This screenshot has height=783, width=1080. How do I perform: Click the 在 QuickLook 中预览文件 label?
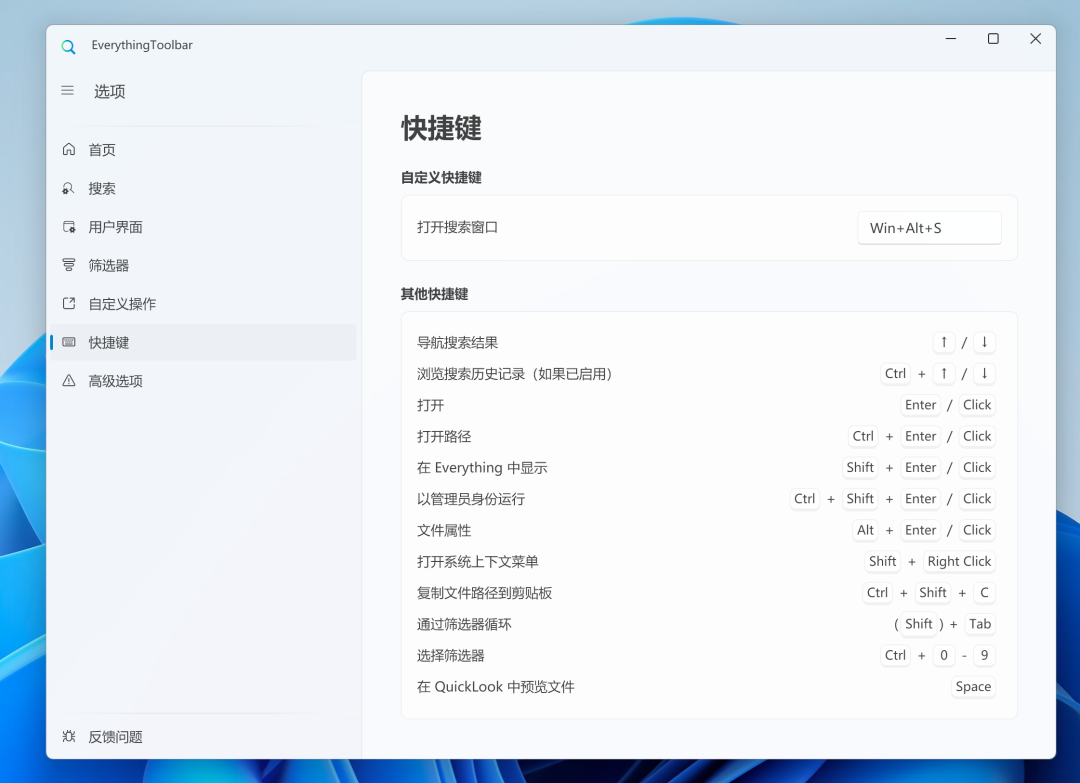point(496,687)
